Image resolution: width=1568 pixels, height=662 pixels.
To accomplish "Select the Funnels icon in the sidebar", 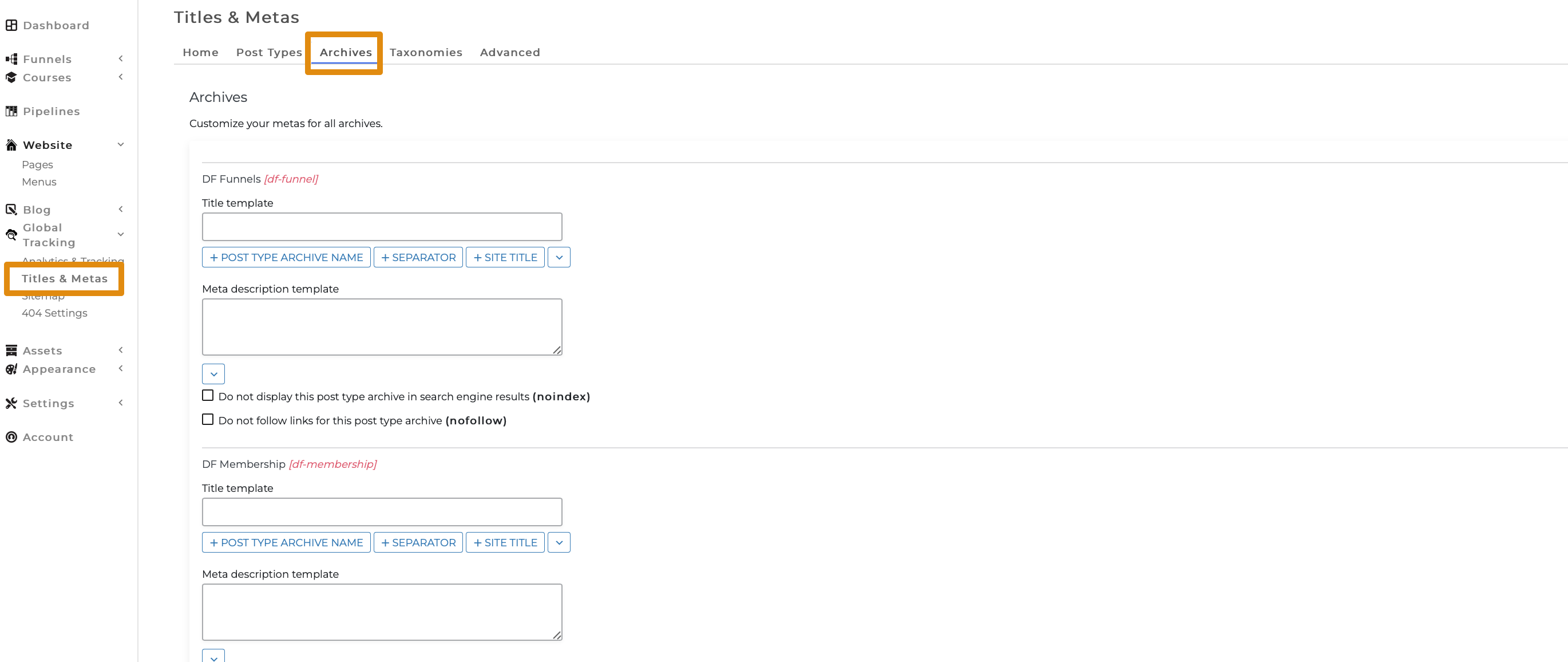I will [x=10, y=58].
